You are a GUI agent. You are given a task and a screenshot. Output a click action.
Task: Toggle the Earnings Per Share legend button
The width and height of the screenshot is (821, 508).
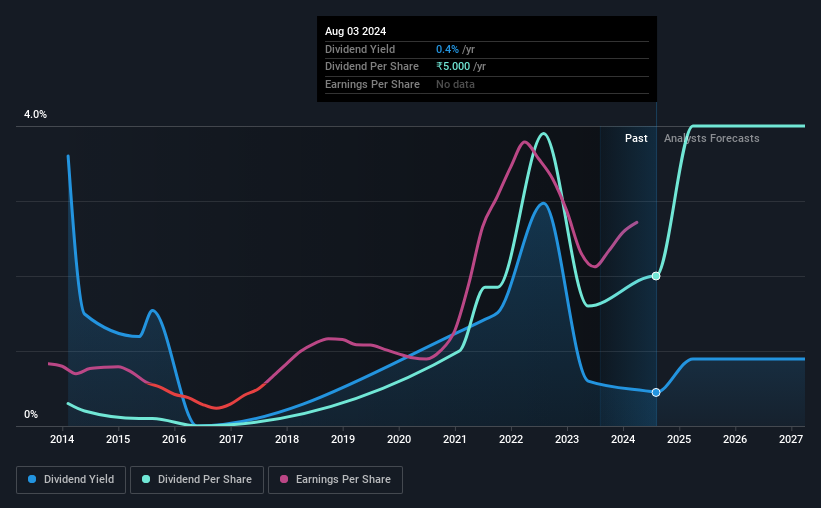pyautogui.click(x=335, y=480)
